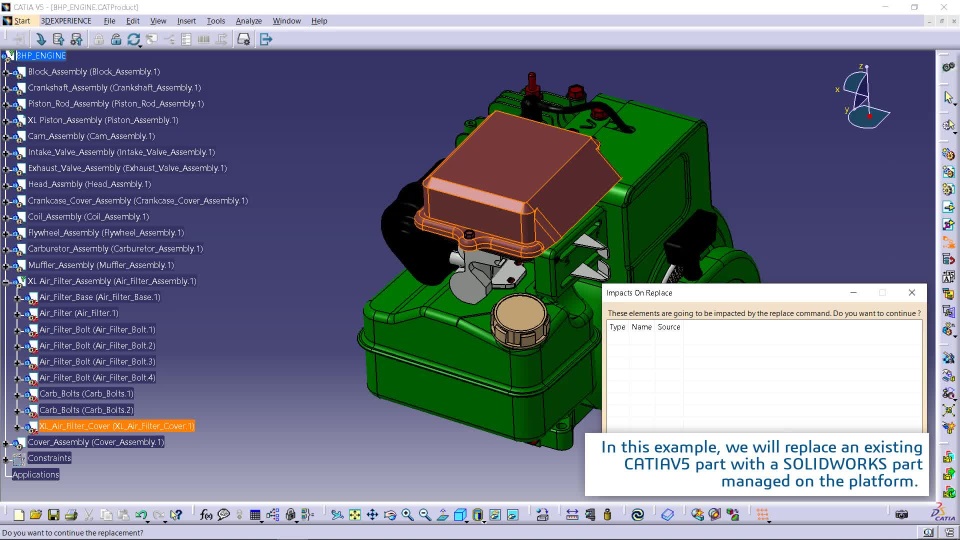Image resolution: width=960 pixels, height=540 pixels.
Task: Click the Shading view mode icon
Action: click(x=478, y=515)
